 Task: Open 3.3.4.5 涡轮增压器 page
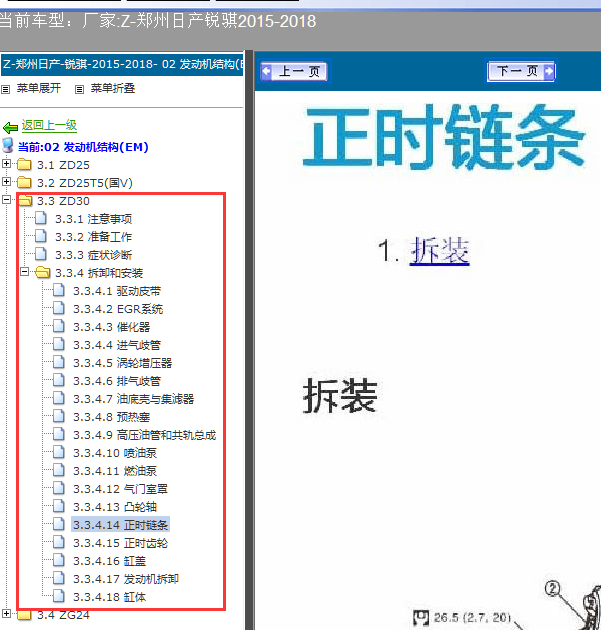[123, 363]
